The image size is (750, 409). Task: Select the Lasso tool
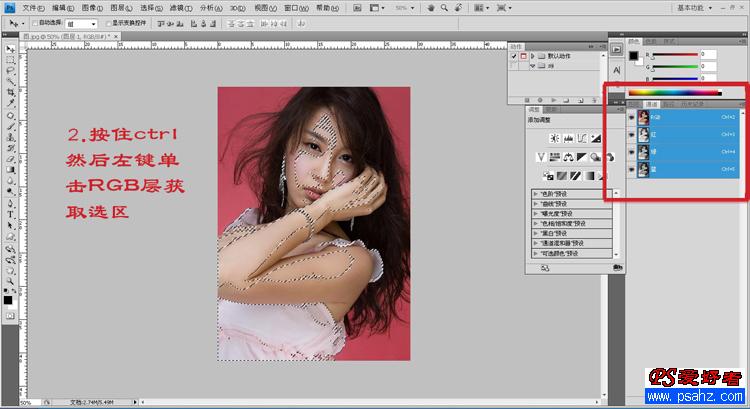pos(10,71)
